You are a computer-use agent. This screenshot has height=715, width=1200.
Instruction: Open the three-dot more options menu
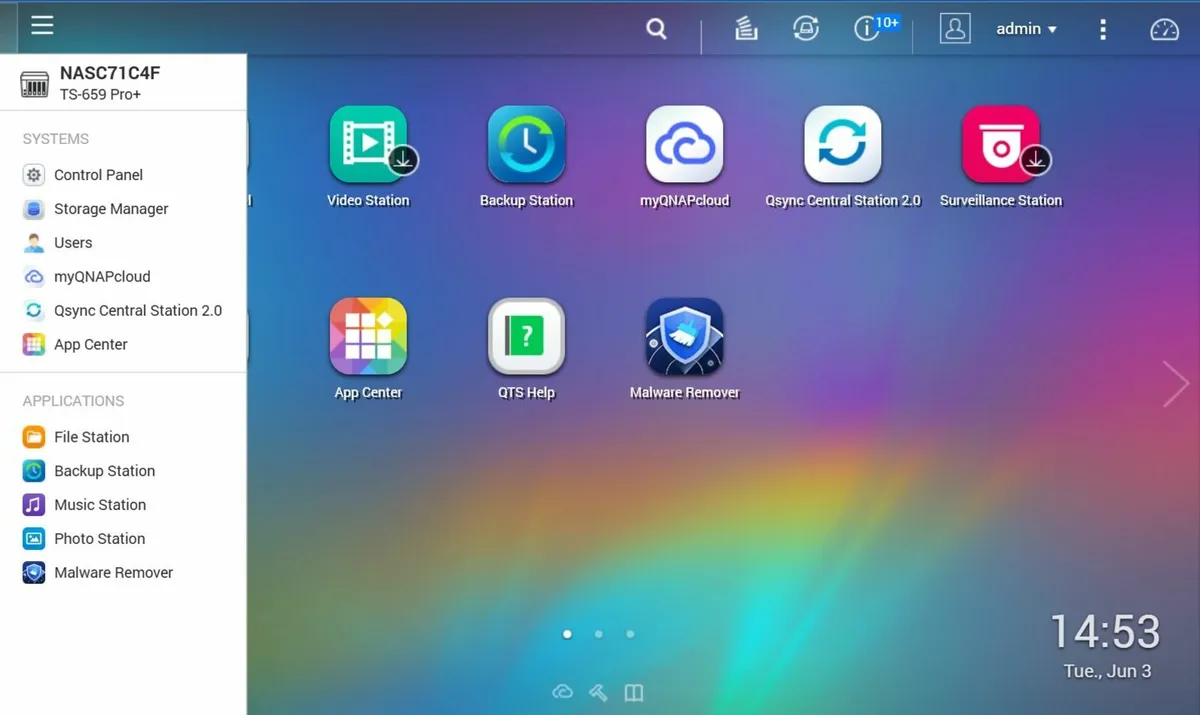pos(1103,29)
